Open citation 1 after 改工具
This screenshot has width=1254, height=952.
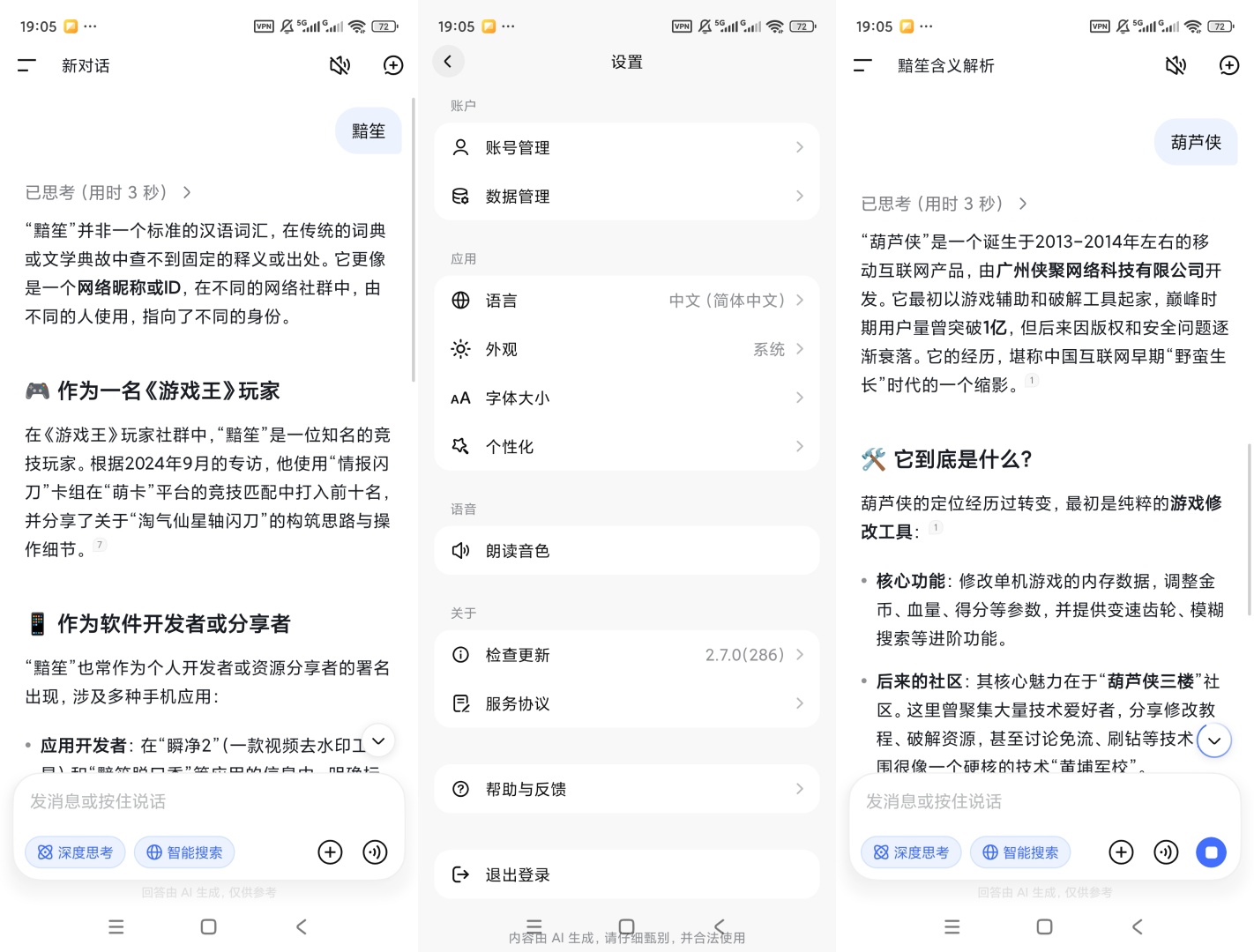point(936,527)
